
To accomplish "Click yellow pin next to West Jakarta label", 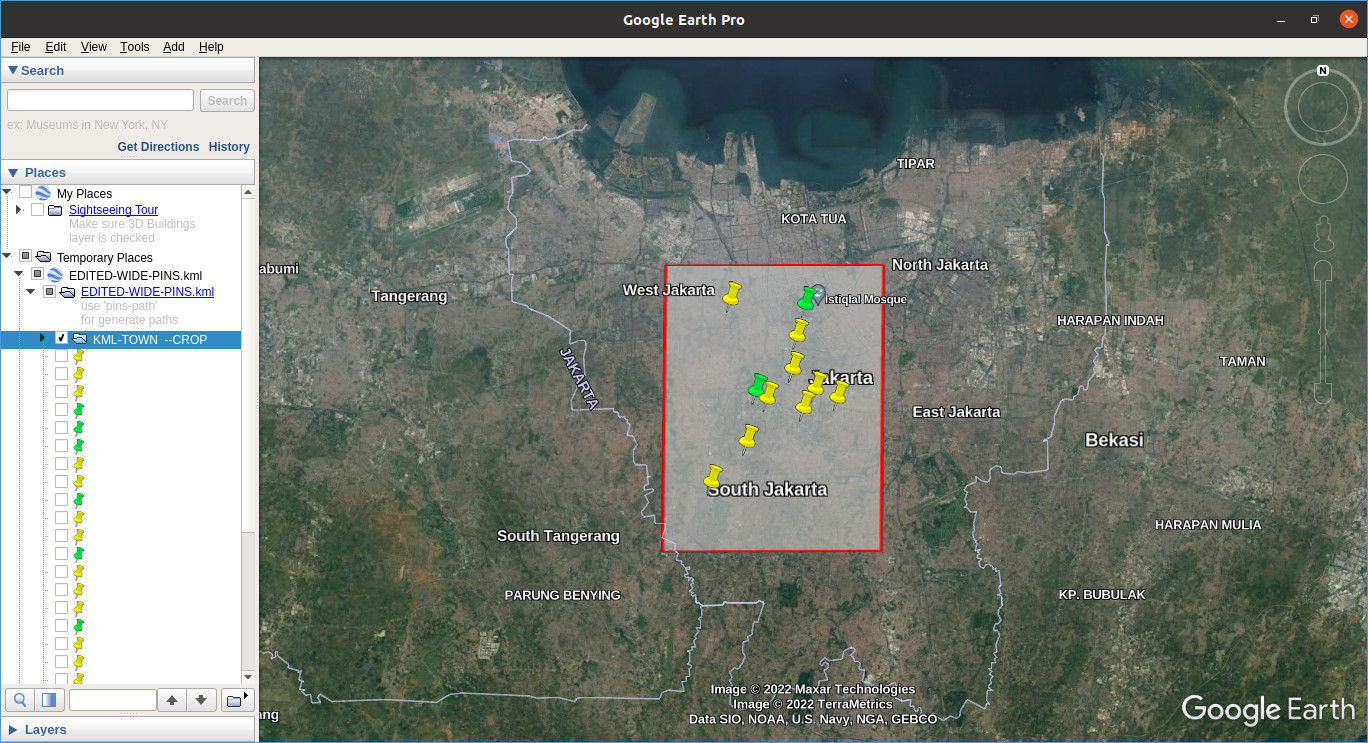I will [x=732, y=295].
